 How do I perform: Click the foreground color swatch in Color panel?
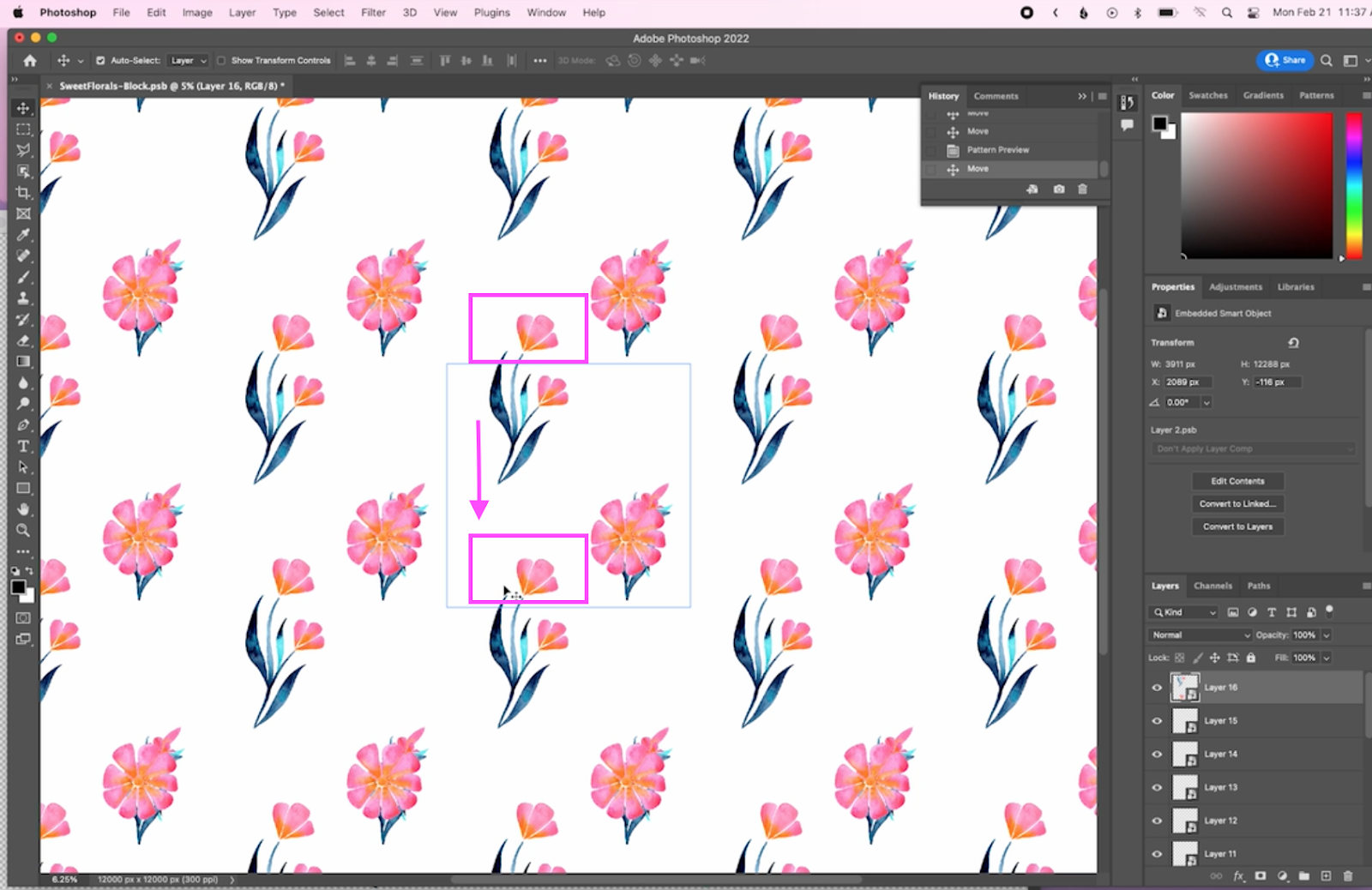point(1159,123)
